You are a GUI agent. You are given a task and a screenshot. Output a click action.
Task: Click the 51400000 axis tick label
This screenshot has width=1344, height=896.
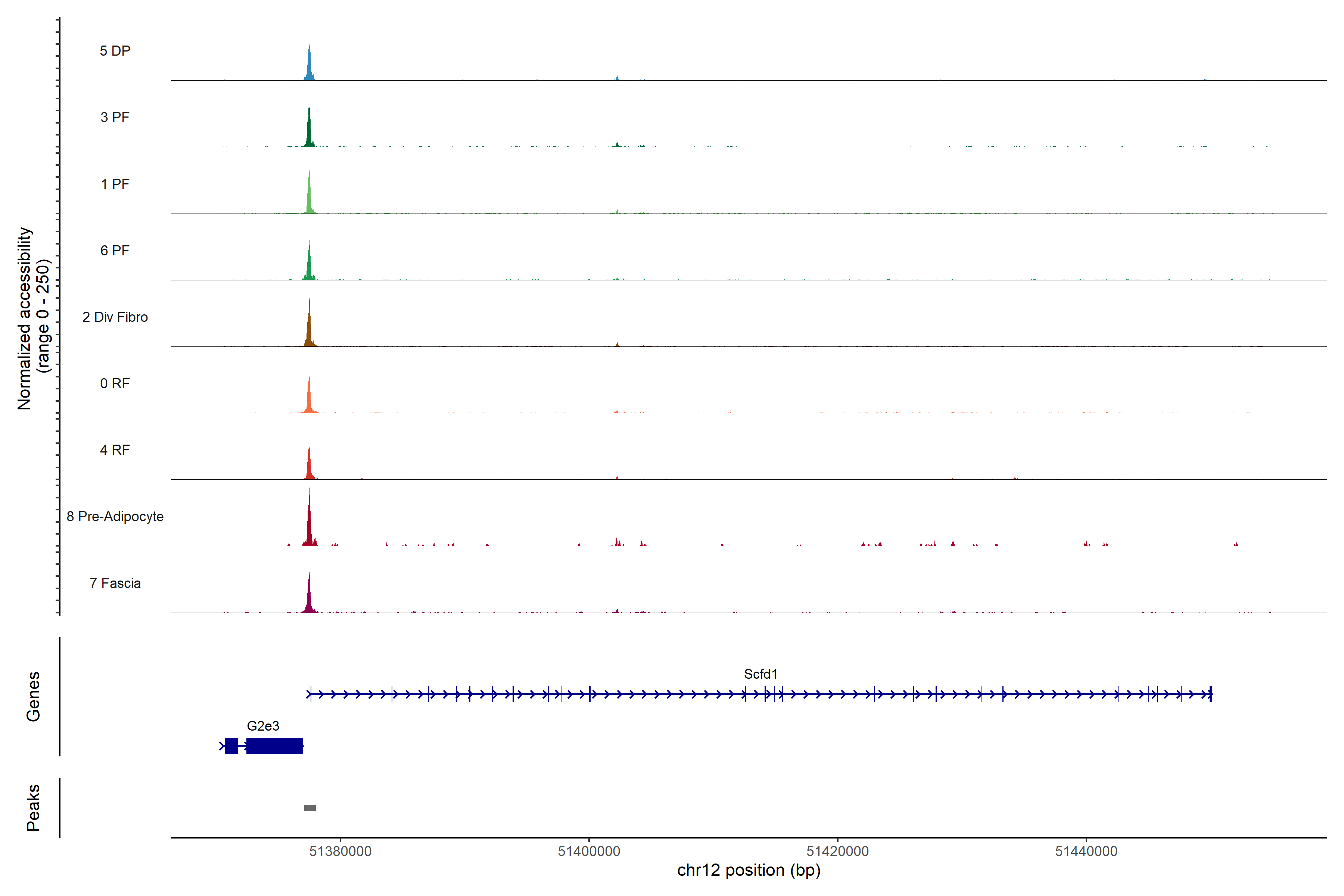coord(589,851)
